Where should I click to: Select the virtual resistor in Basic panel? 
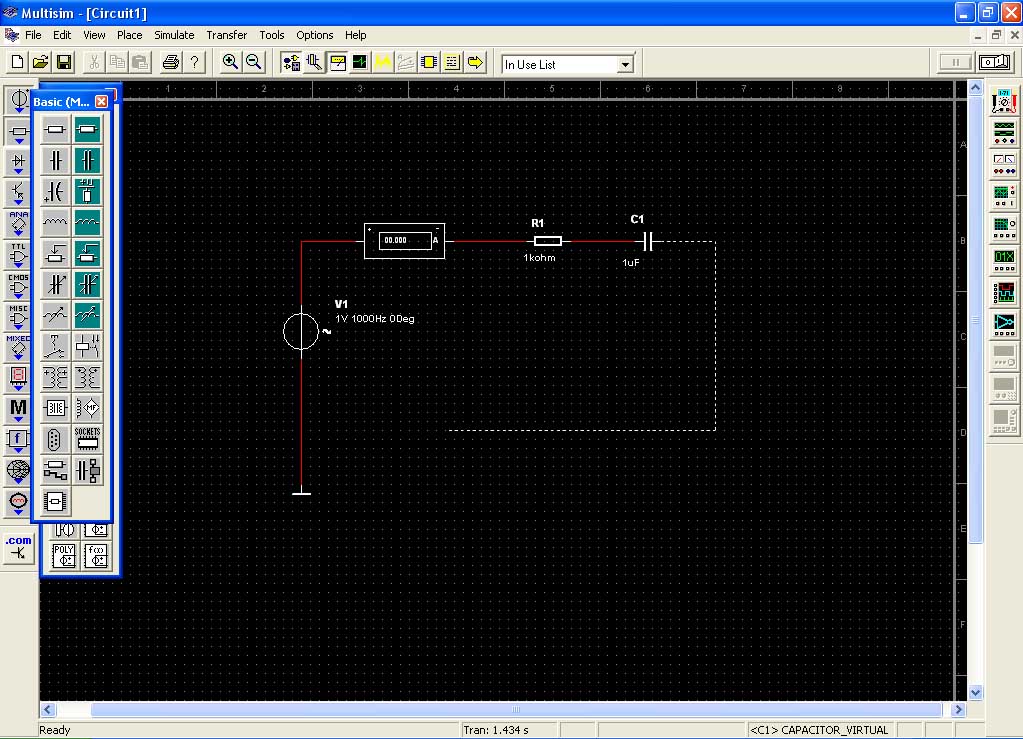(87, 129)
